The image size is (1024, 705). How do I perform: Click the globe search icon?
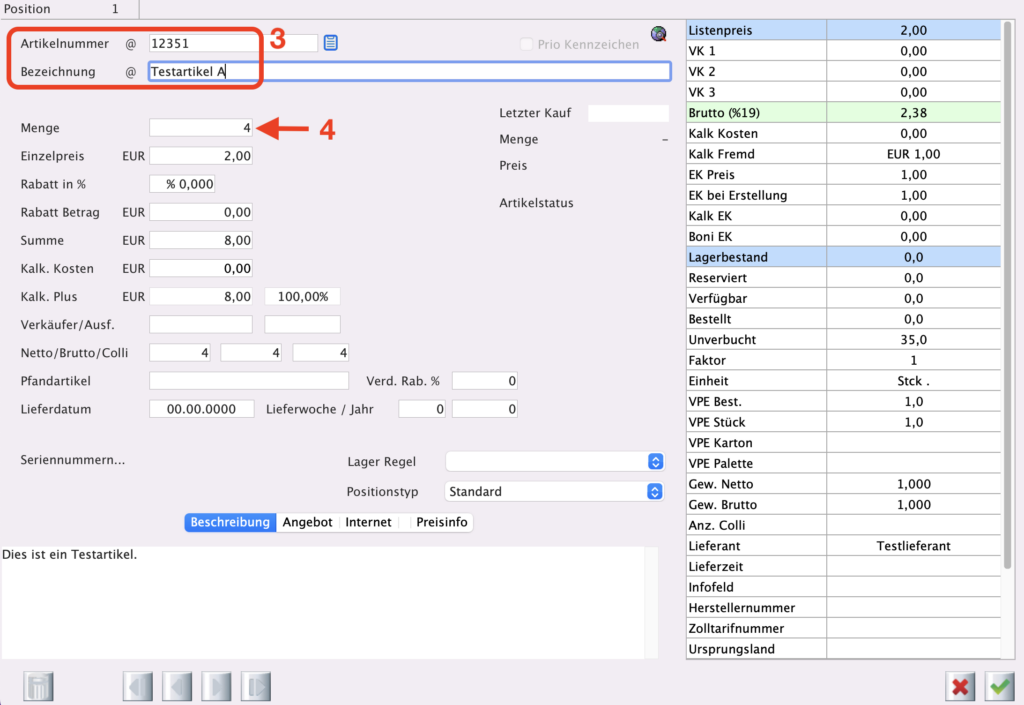click(x=658, y=34)
